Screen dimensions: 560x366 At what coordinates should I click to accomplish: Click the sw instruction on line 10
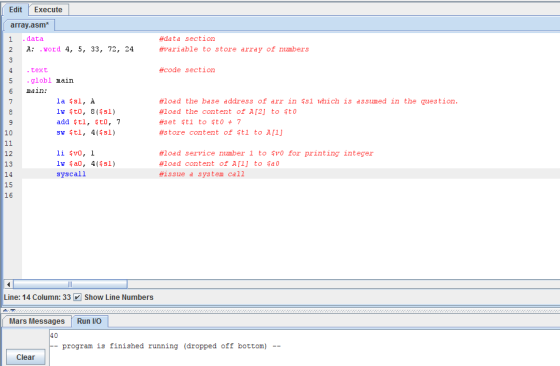(x=86, y=132)
